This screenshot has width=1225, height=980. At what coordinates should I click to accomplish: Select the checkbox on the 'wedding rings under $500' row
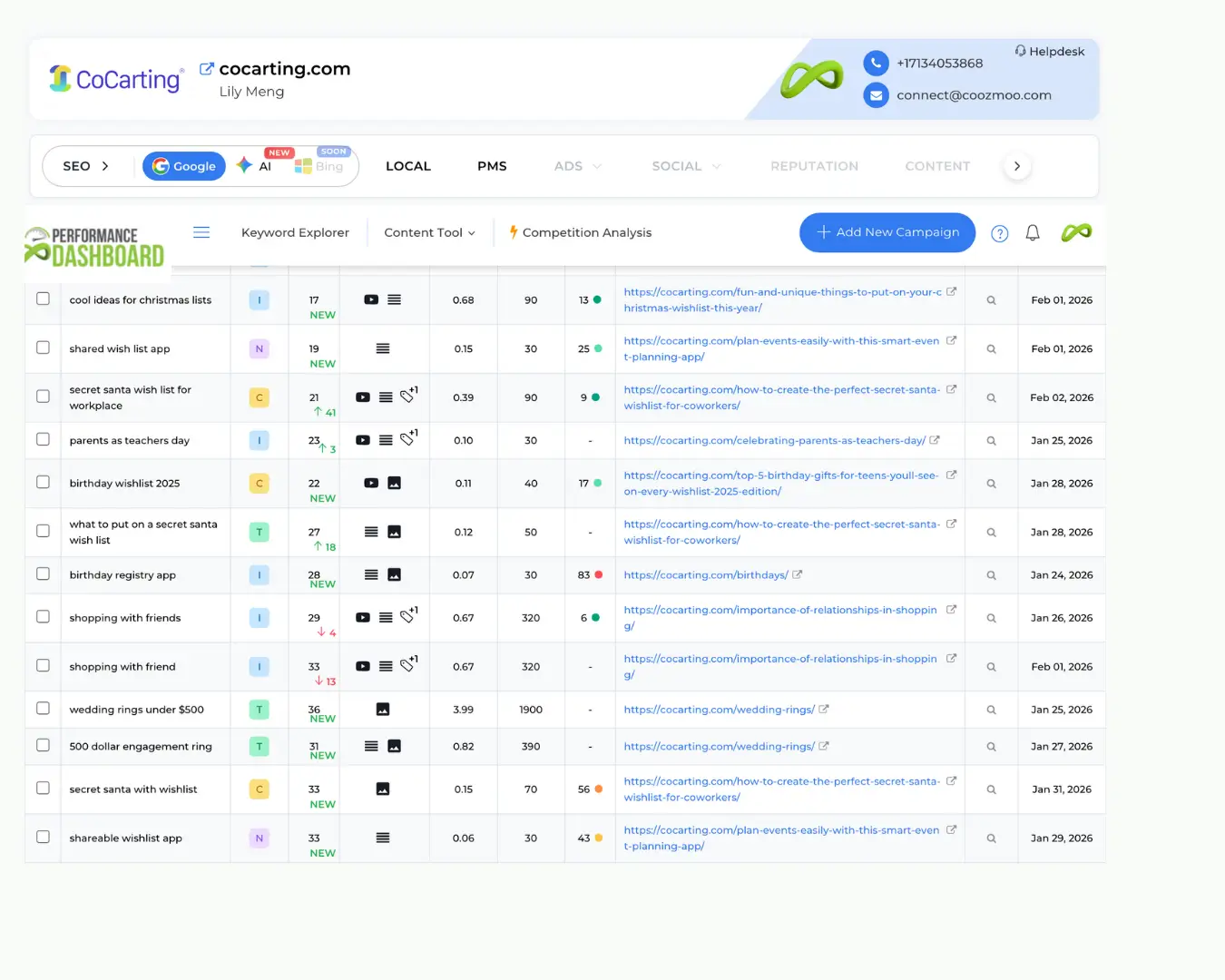click(x=43, y=709)
